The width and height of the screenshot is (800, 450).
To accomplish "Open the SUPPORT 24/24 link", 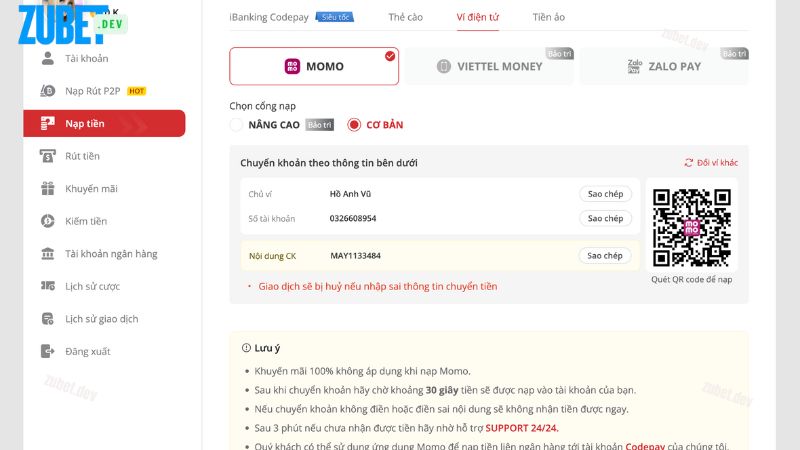I will 522,428.
